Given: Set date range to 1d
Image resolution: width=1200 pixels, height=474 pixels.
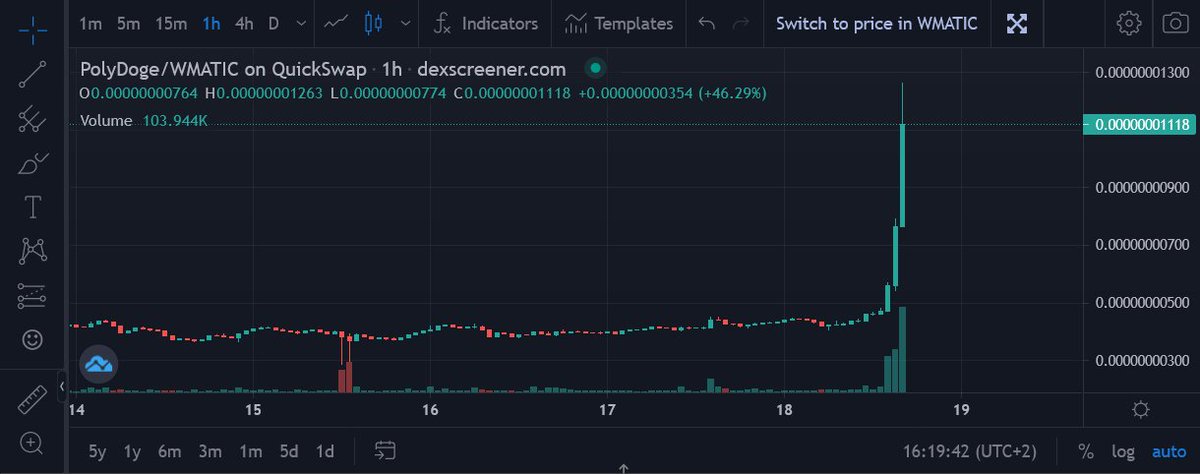Looking at the screenshot, I should coord(325,451).
